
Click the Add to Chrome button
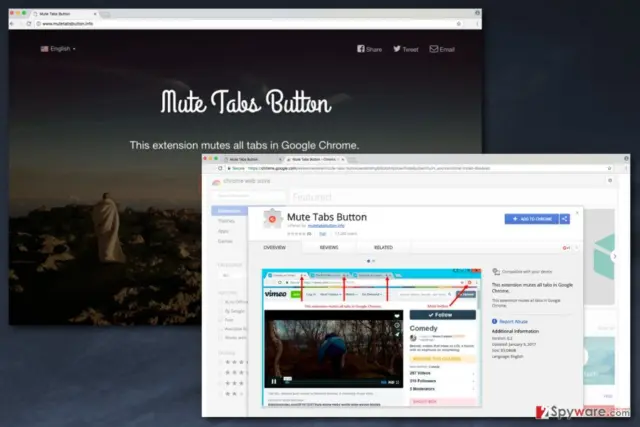point(532,219)
